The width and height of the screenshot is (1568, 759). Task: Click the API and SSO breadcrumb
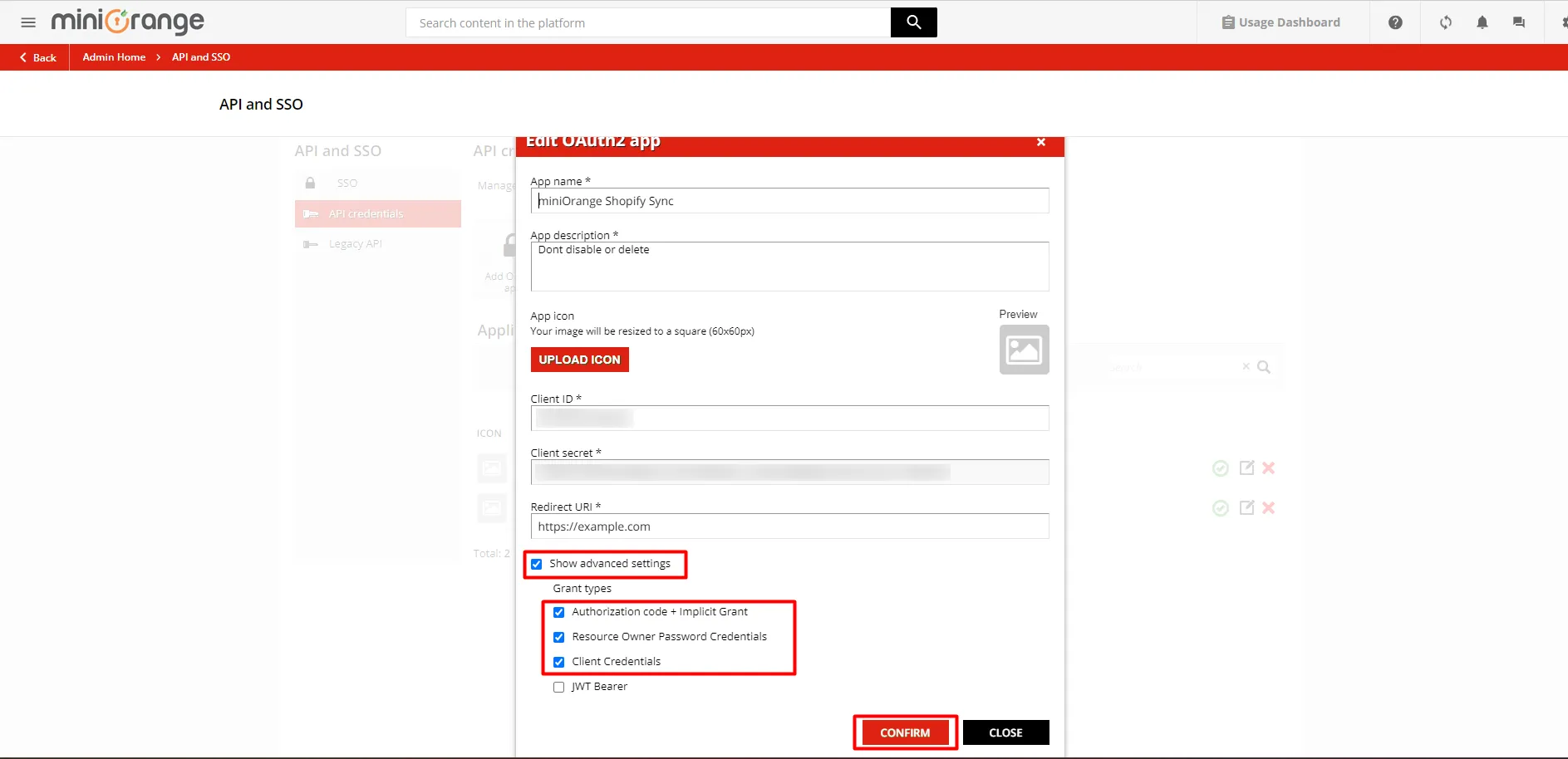[x=201, y=57]
